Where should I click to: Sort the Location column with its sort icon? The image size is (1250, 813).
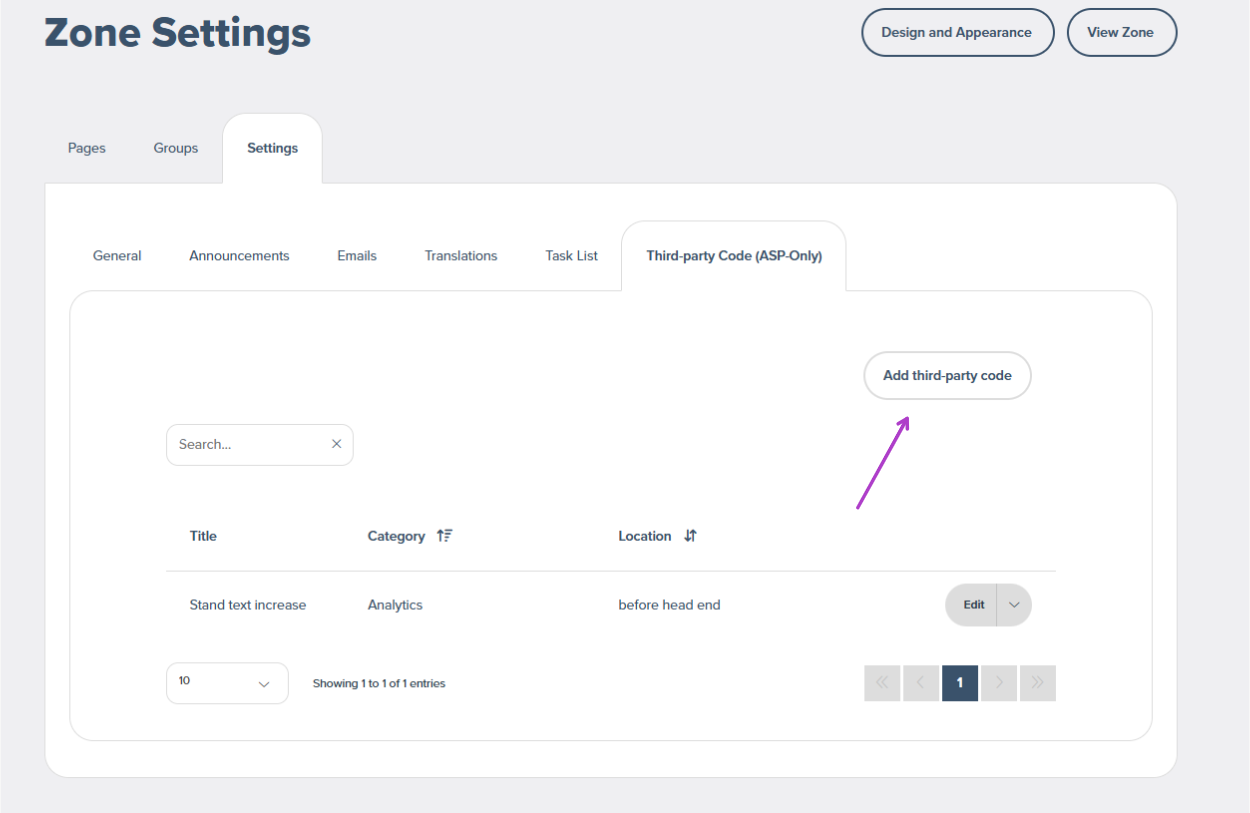pos(690,535)
